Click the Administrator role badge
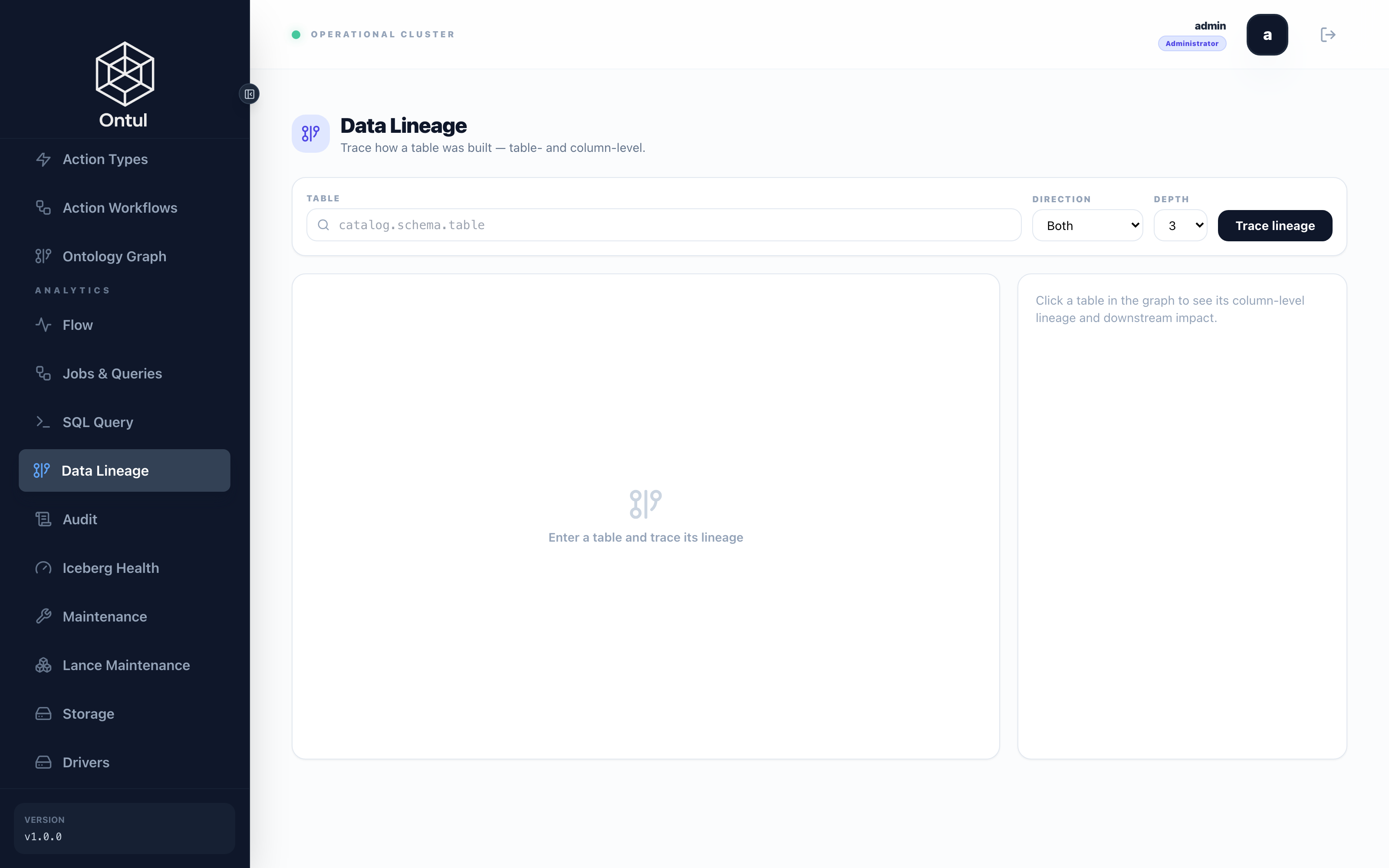 coord(1192,44)
